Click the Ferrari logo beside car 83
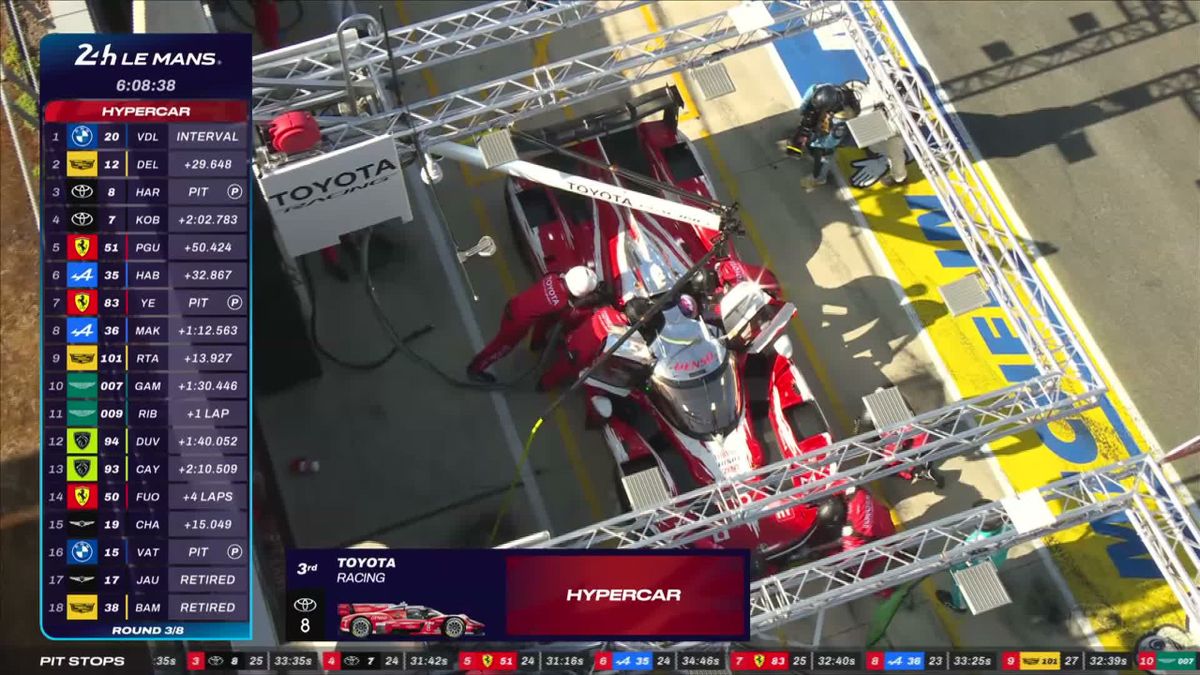 click(x=82, y=302)
